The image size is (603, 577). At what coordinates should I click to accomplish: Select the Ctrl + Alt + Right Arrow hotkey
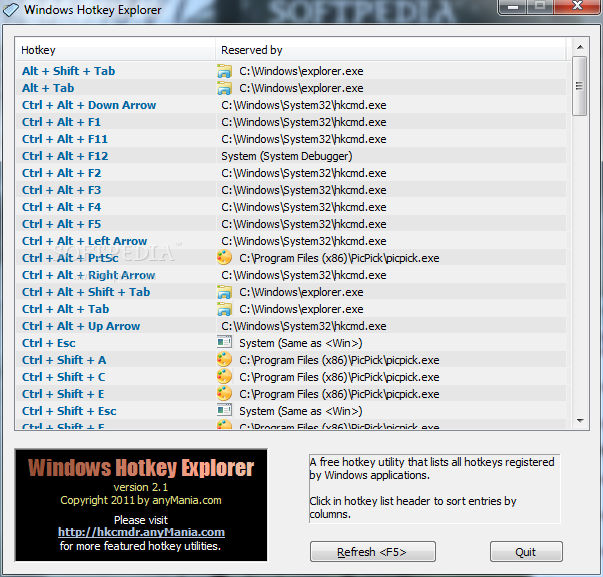coord(88,275)
